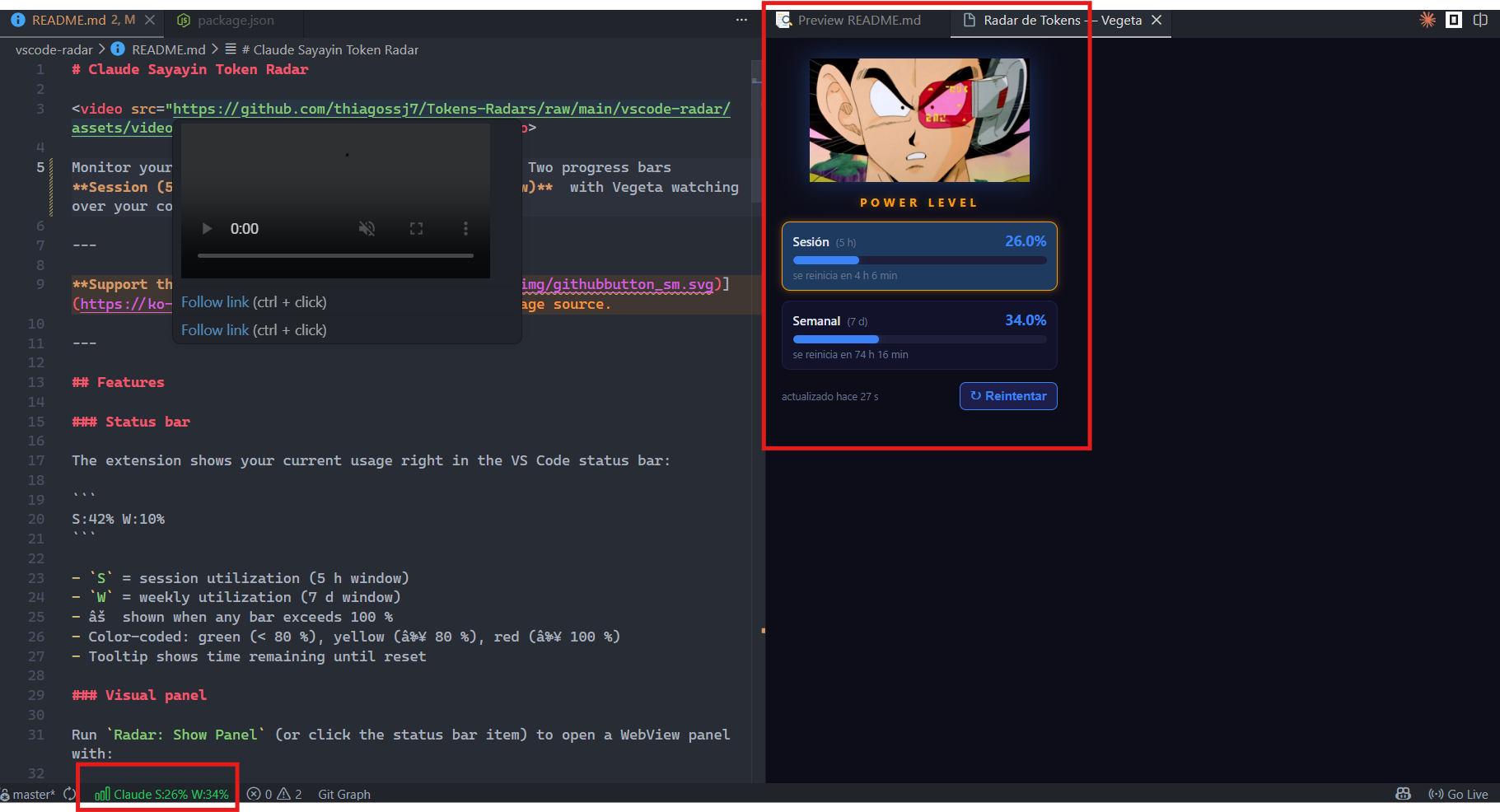Show errors via the error count icon
The width and height of the screenshot is (1500, 812).
[259, 794]
